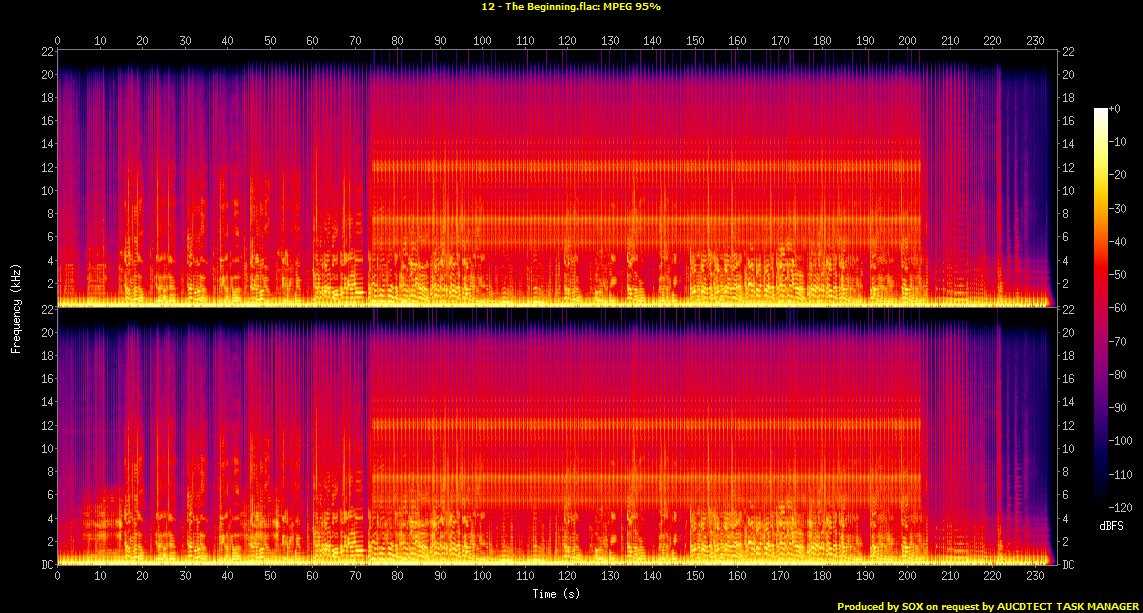Click the '230' tick on the bottom time axis
The height and width of the screenshot is (613, 1143).
(x=1034, y=577)
